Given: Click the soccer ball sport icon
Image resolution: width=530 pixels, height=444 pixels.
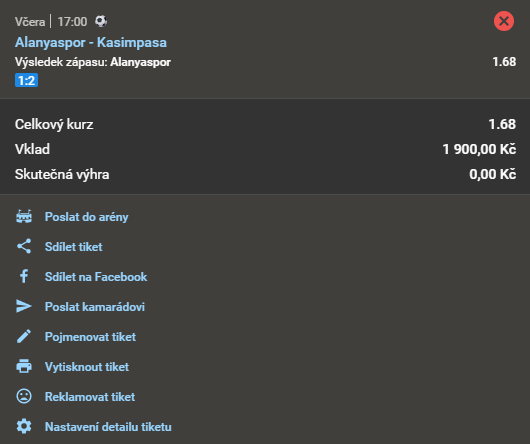Looking at the screenshot, I should pyautogui.click(x=101, y=21).
